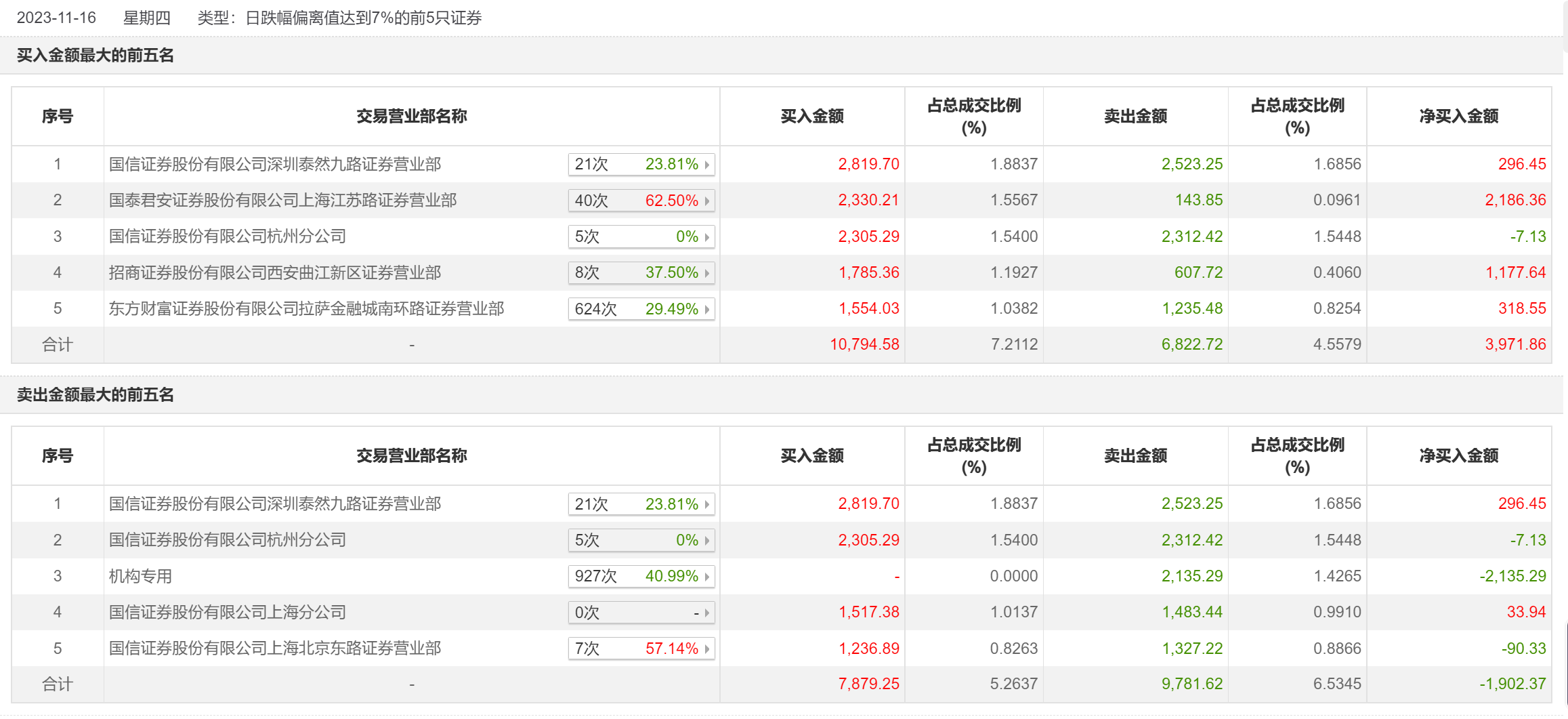This screenshot has width=1568, height=719.
Task: Click 交易营业部名称 header in 买入 top-five table
Action: click(x=412, y=117)
